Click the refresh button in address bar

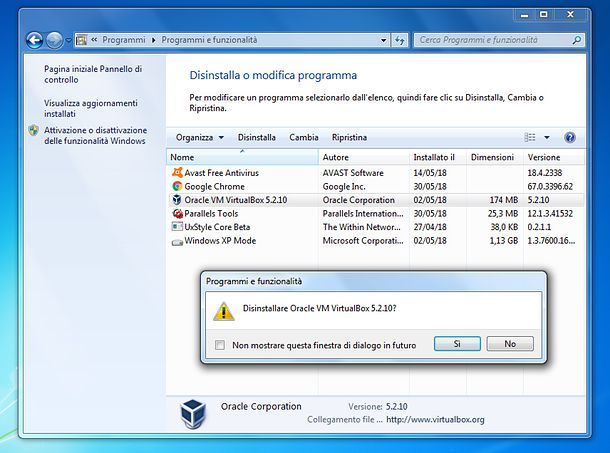(400, 40)
